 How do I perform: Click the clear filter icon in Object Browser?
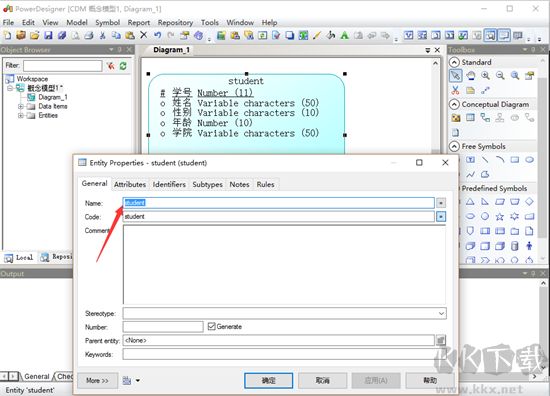click(x=111, y=66)
